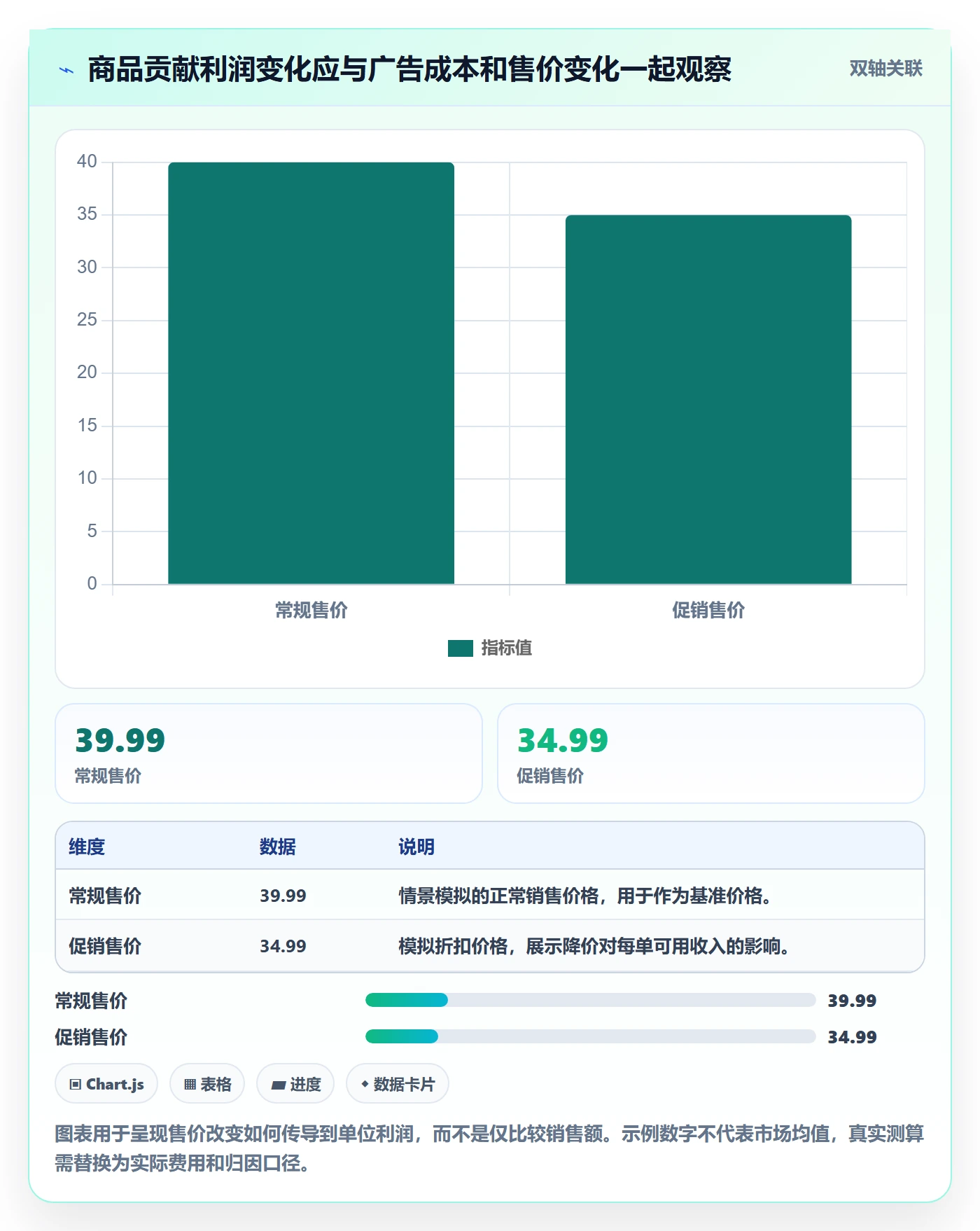
Task: Click the 促销售价 label under the large 34.99
Action: point(550,776)
